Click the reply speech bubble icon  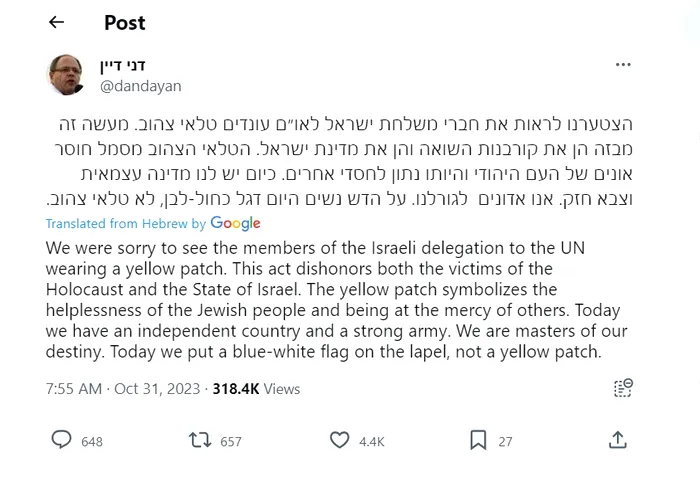[62, 440]
